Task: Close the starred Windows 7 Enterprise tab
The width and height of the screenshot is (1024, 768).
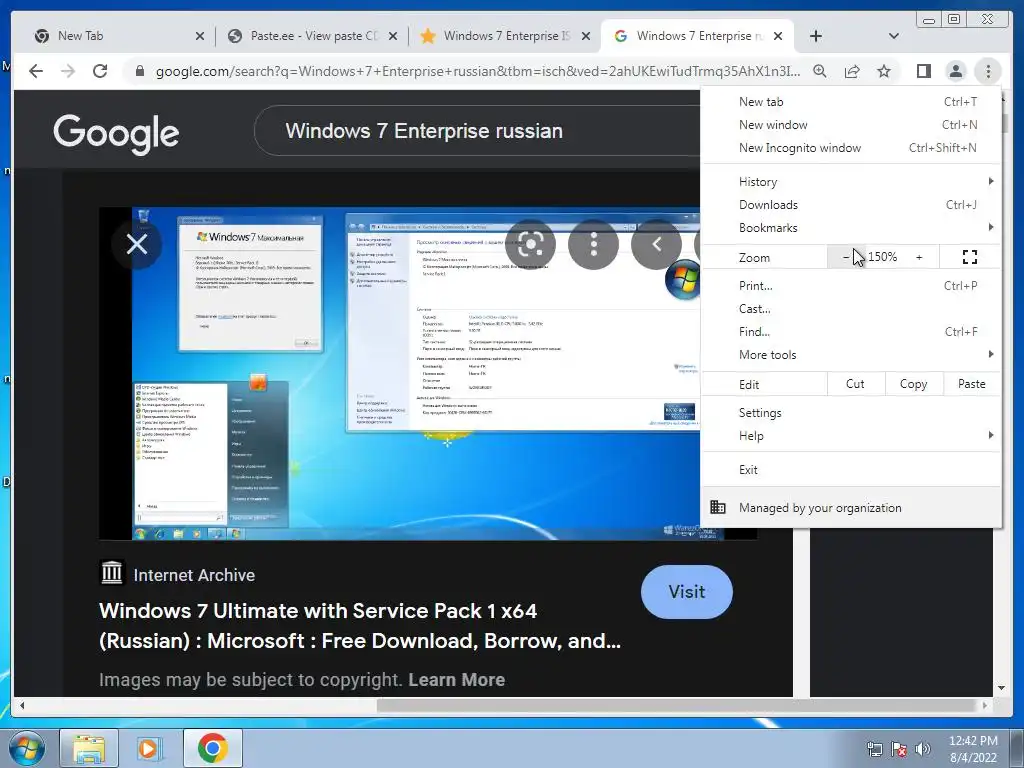Action: tap(586, 37)
